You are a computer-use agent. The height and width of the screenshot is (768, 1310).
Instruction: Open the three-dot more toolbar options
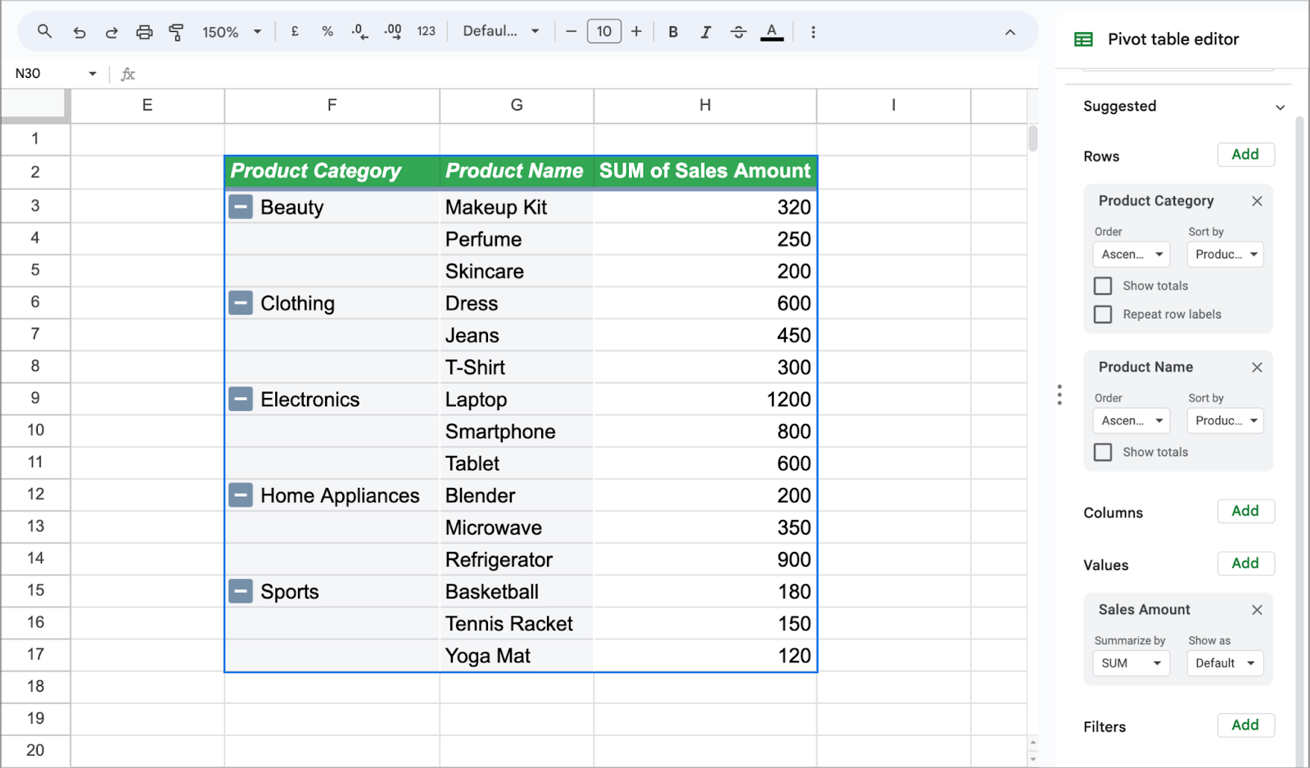[x=813, y=32]
